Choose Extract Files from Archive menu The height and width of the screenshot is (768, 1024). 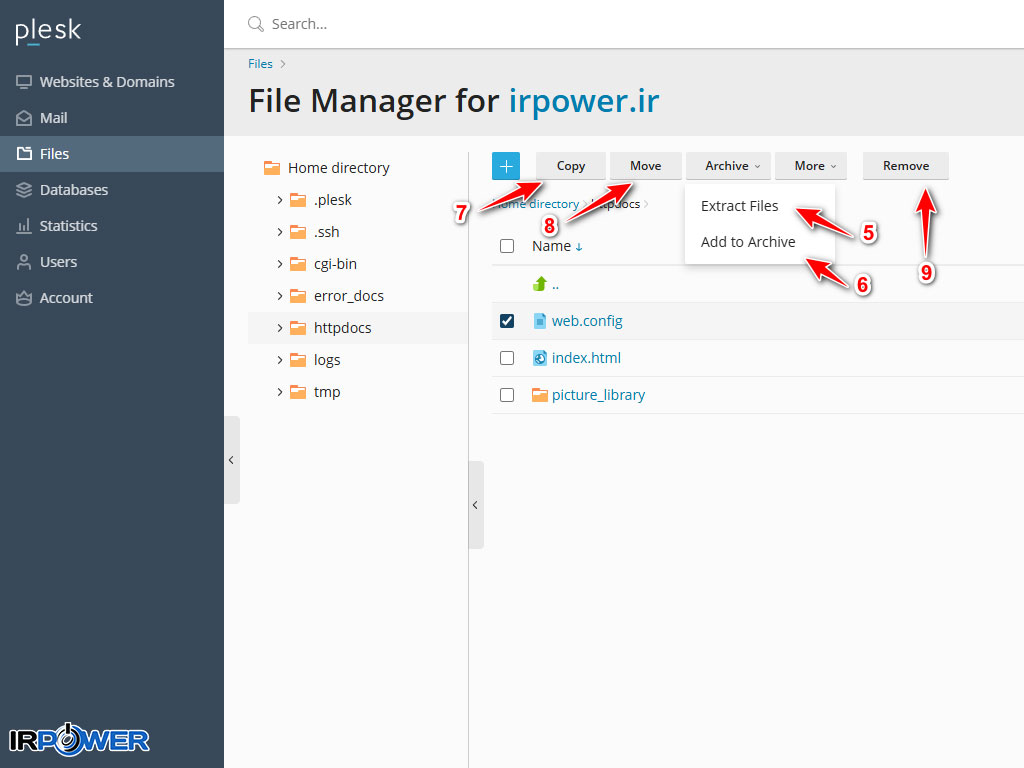click(x=739, y=206)
